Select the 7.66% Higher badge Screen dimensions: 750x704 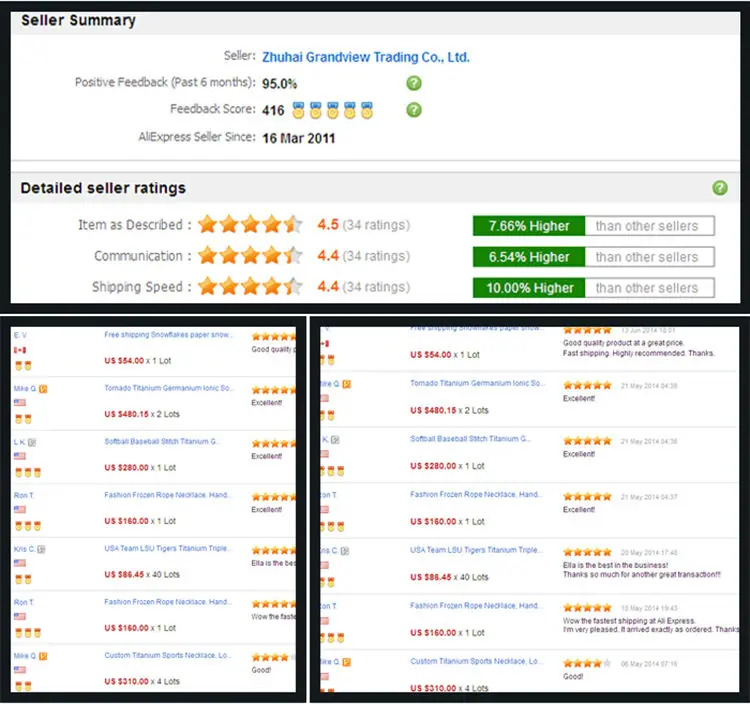tap(529, 226)
